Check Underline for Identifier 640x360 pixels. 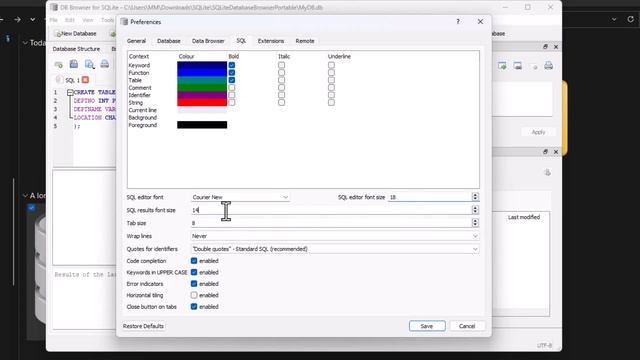pos(331,95)
